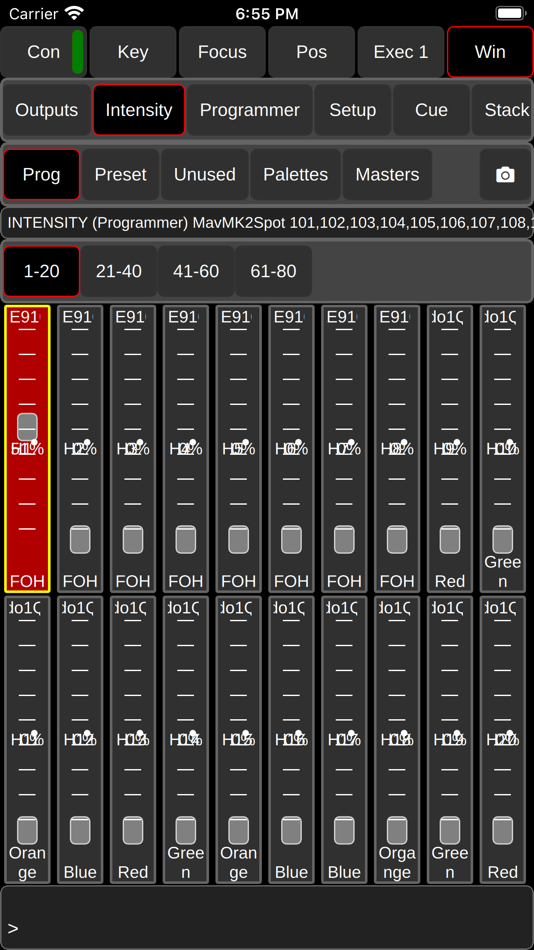The height and width of the screenshot is (950, 534).
Task: Tap the Wi-Fi status icon
Action: point(75,13)
